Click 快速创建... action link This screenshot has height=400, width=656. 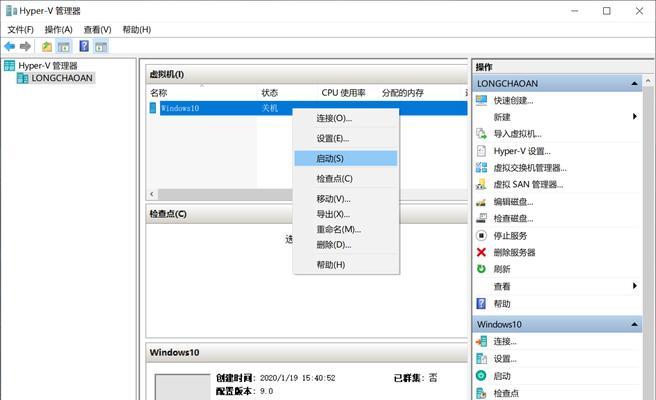513,100
